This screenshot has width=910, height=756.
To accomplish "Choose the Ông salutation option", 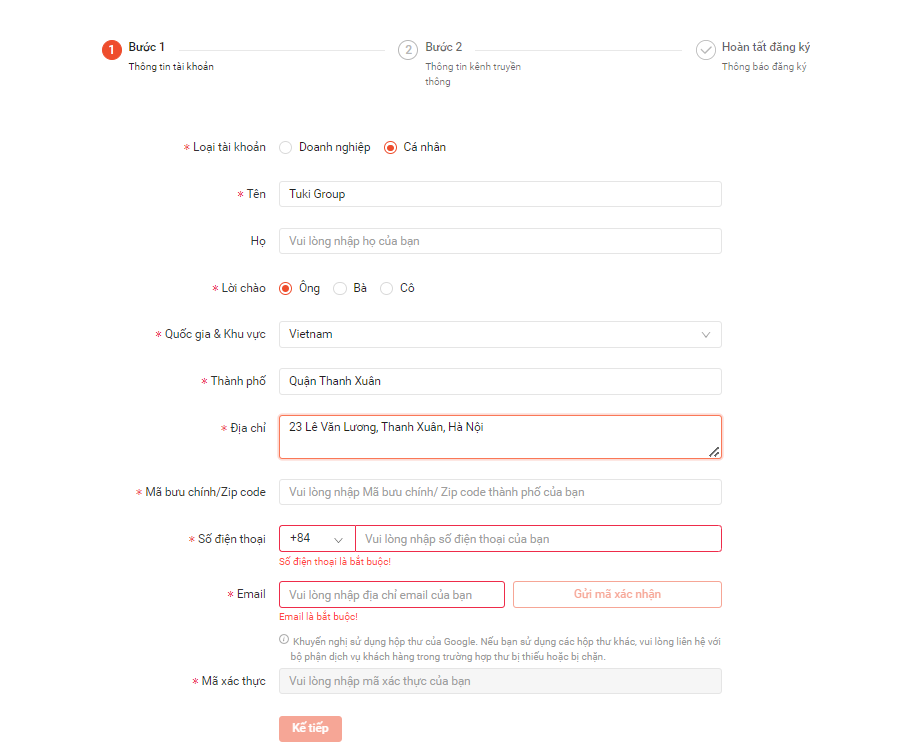I will (x=286, y=288).
